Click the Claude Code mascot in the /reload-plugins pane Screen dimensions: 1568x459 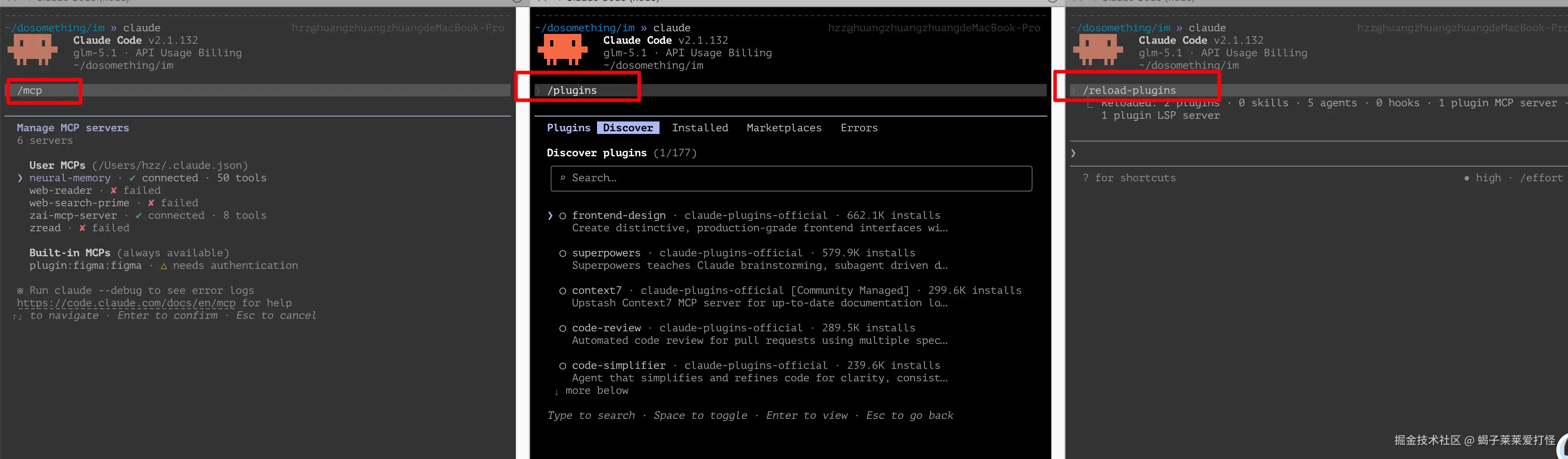coord(1098,50)
